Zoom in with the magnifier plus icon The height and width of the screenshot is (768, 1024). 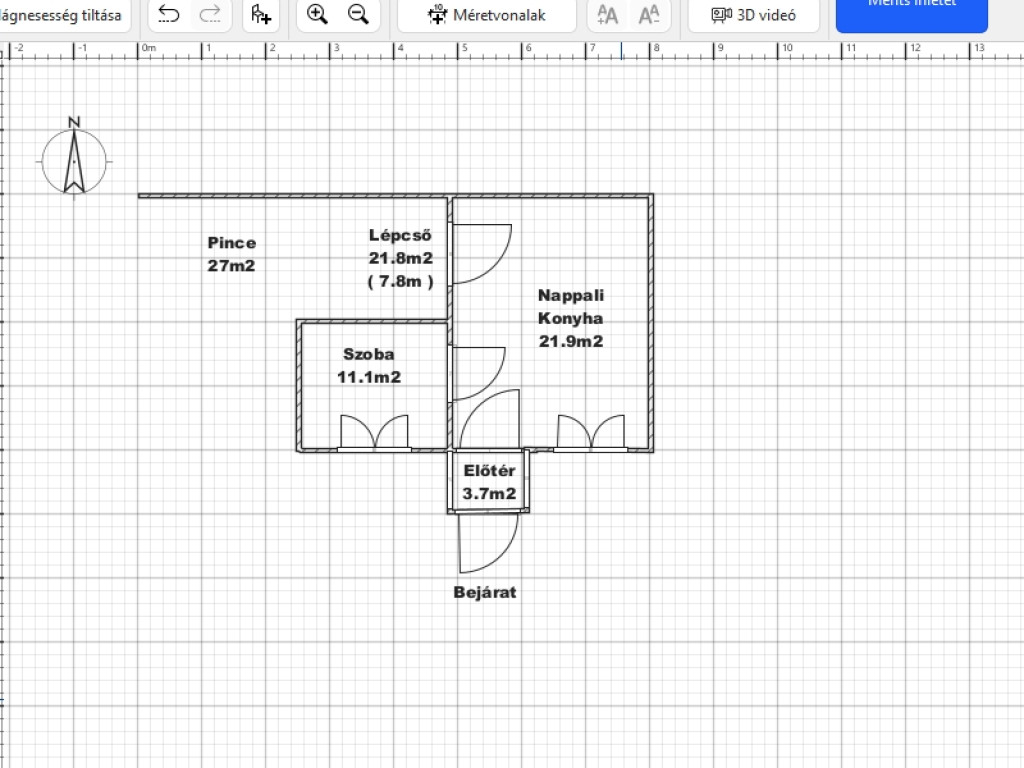click(x=317, y=14)
